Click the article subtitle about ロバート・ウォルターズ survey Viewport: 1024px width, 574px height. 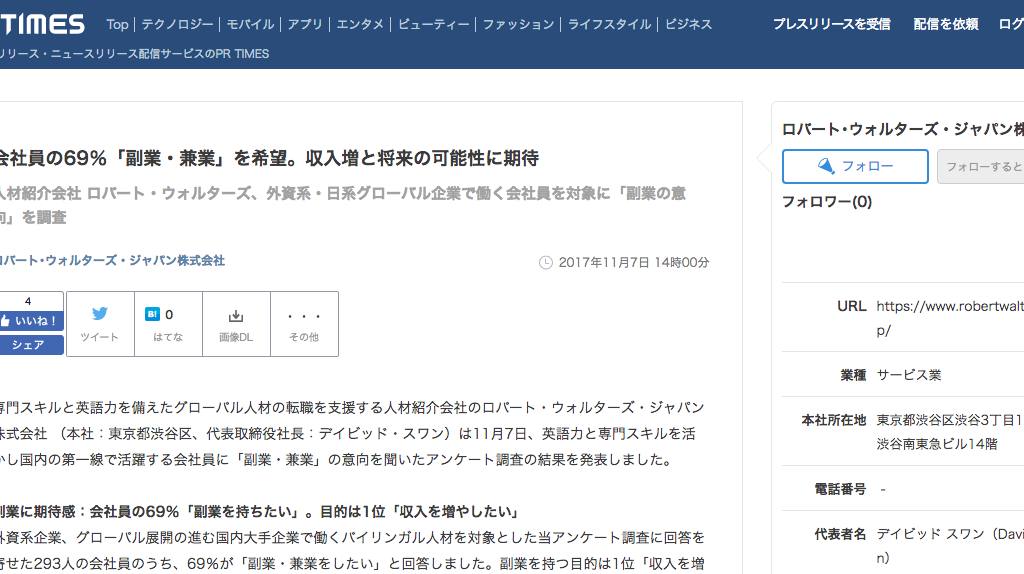[342, 205]
